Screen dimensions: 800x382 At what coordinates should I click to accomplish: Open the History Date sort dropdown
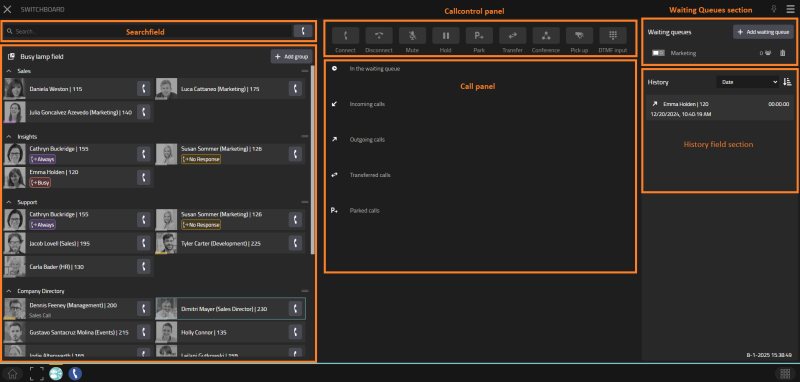click(747, 82)
